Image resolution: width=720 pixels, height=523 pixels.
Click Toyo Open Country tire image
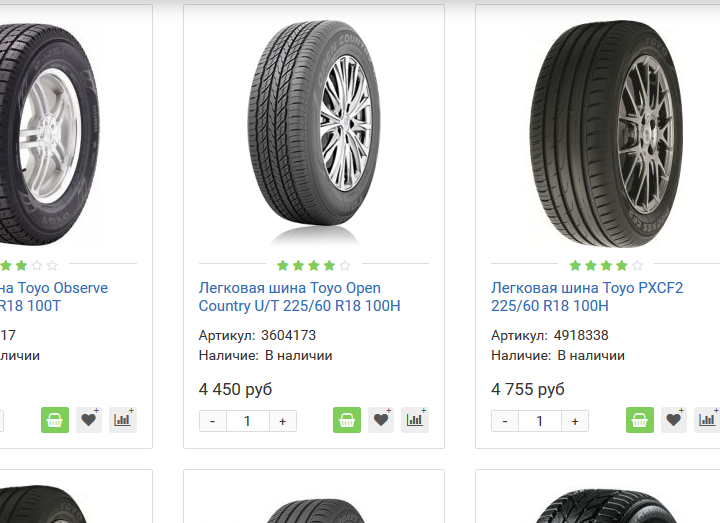[x=313, y=130]
